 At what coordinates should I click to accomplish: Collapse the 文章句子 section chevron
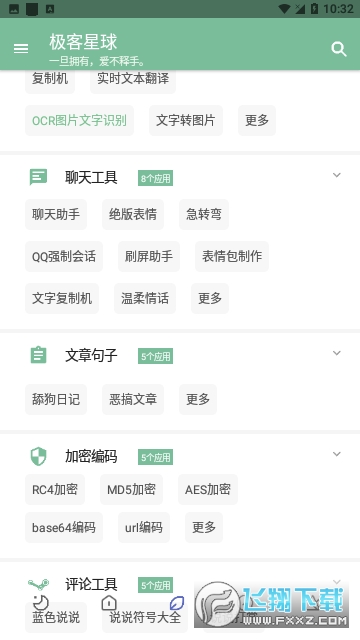(337, 353)
